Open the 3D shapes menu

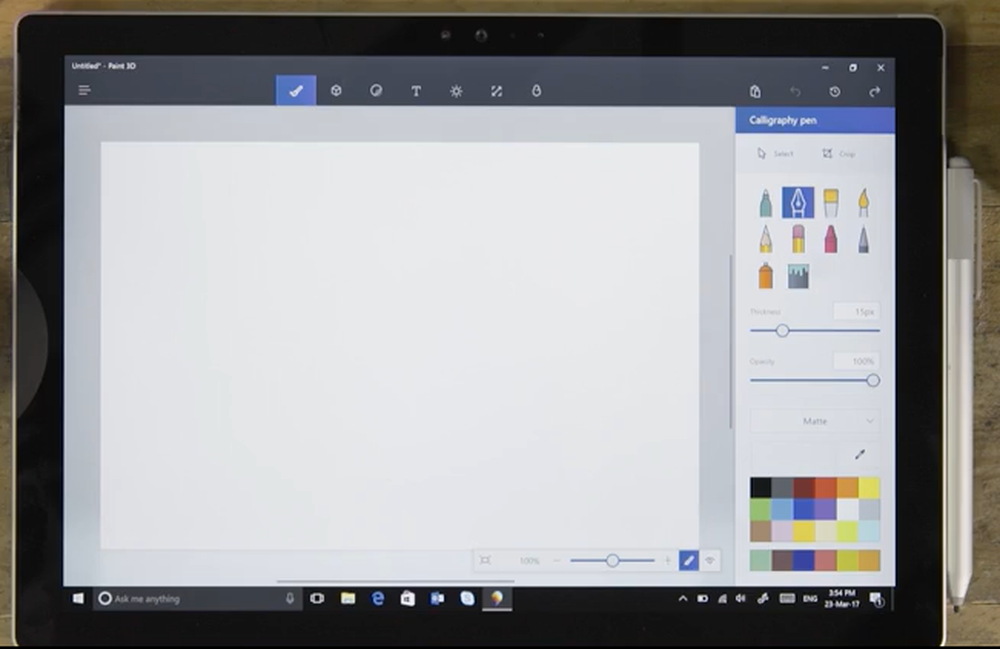click(336, 91)
